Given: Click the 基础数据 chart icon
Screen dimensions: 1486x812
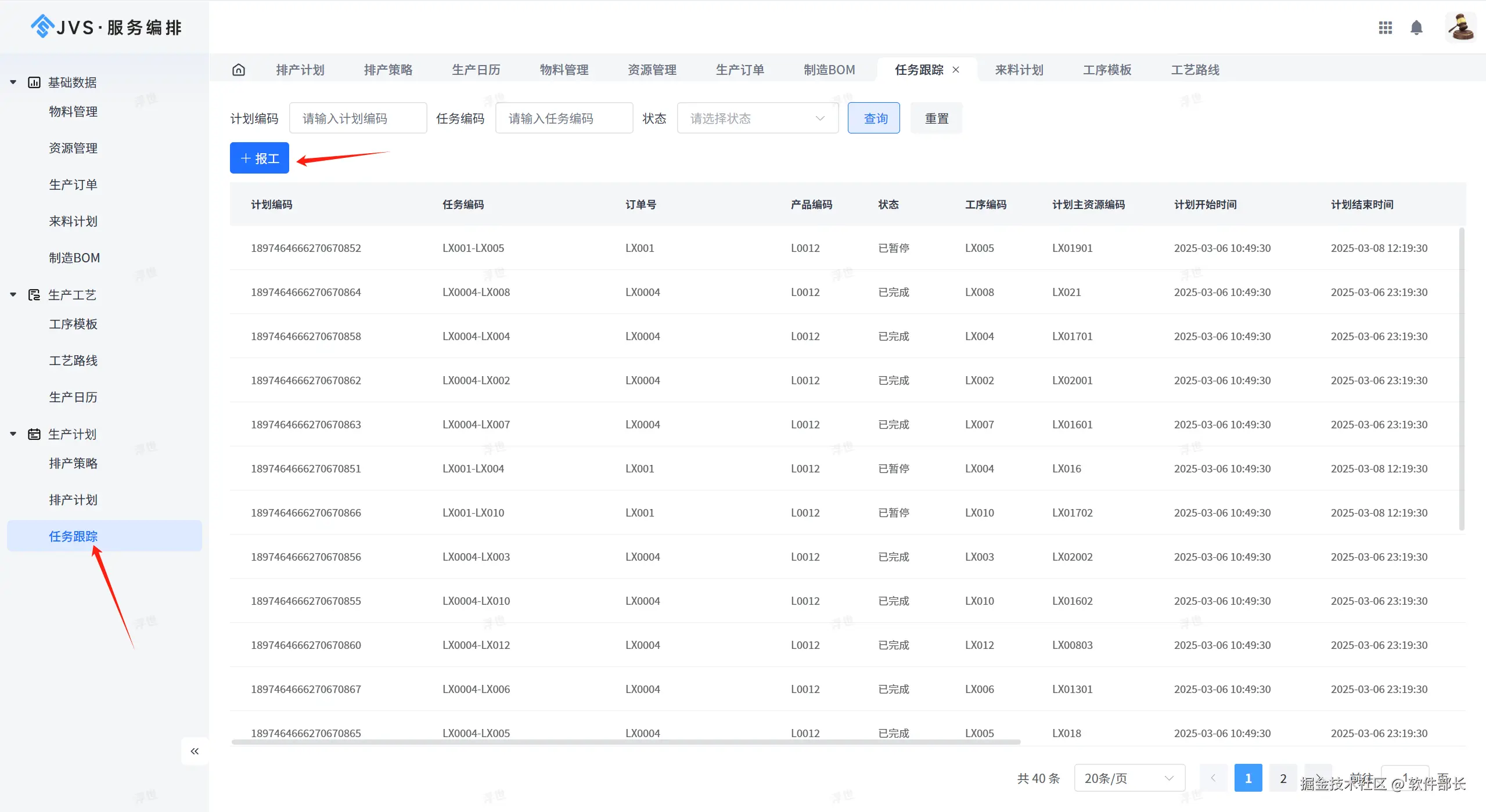Looking at the screenshot, I should coord(34,82).
